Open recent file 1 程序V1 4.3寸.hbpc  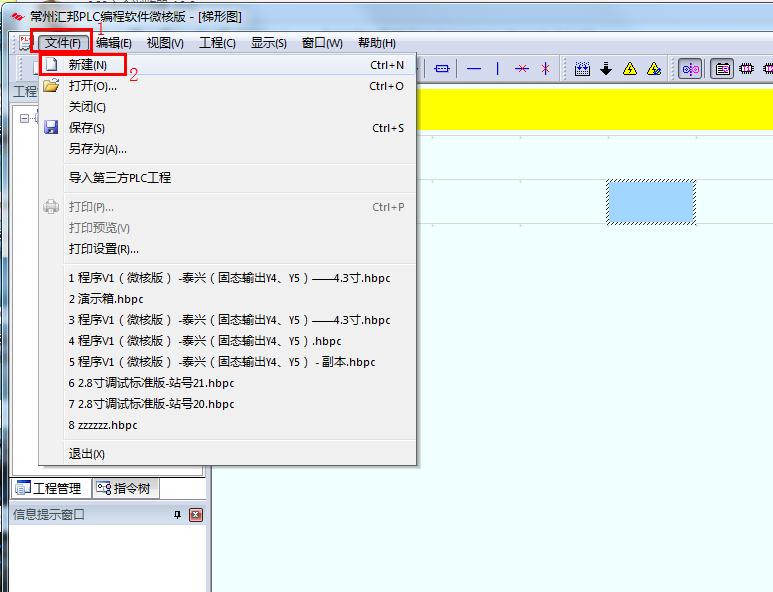[x=228, y=278]
